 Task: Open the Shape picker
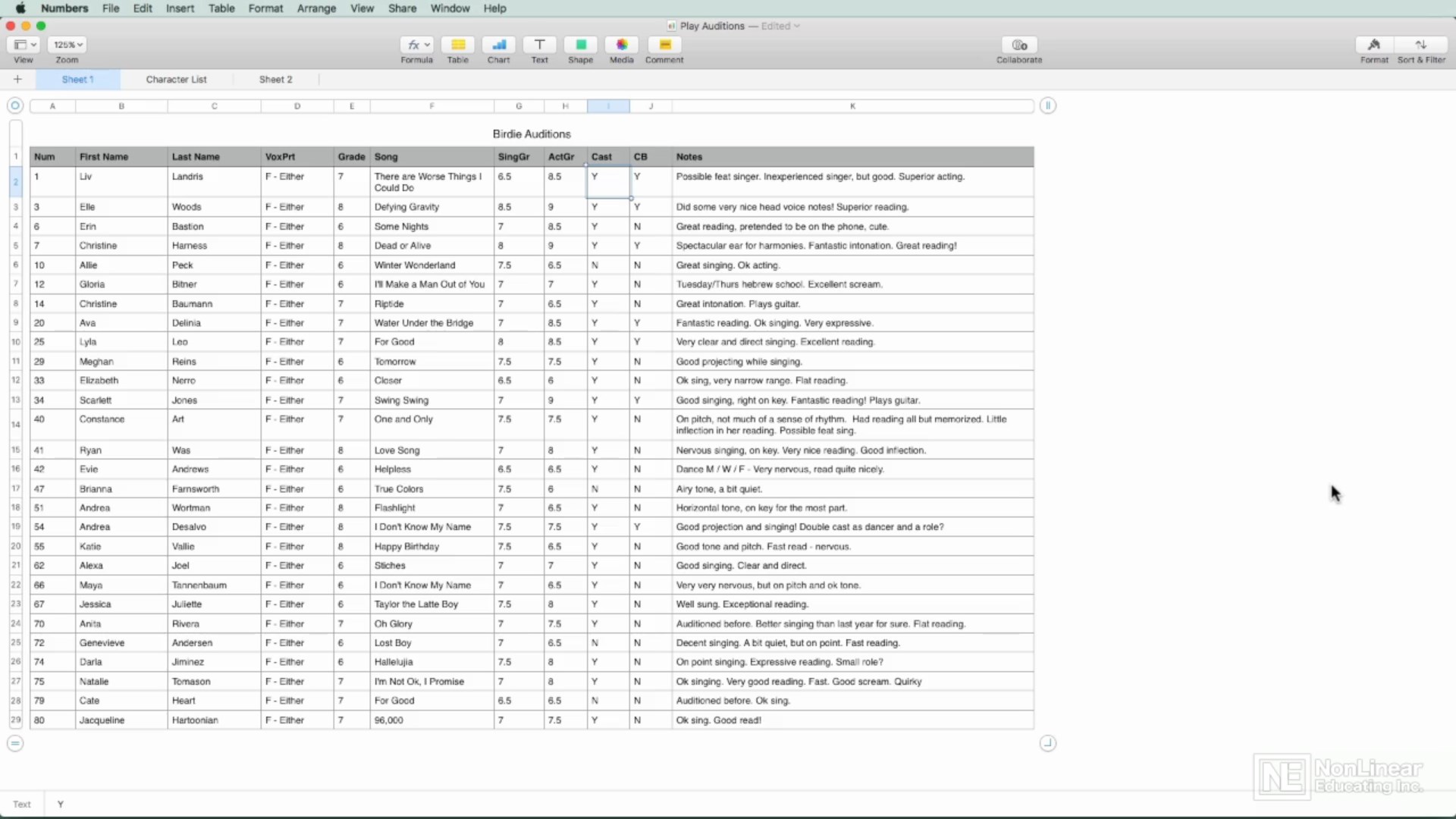coord(580,45)
